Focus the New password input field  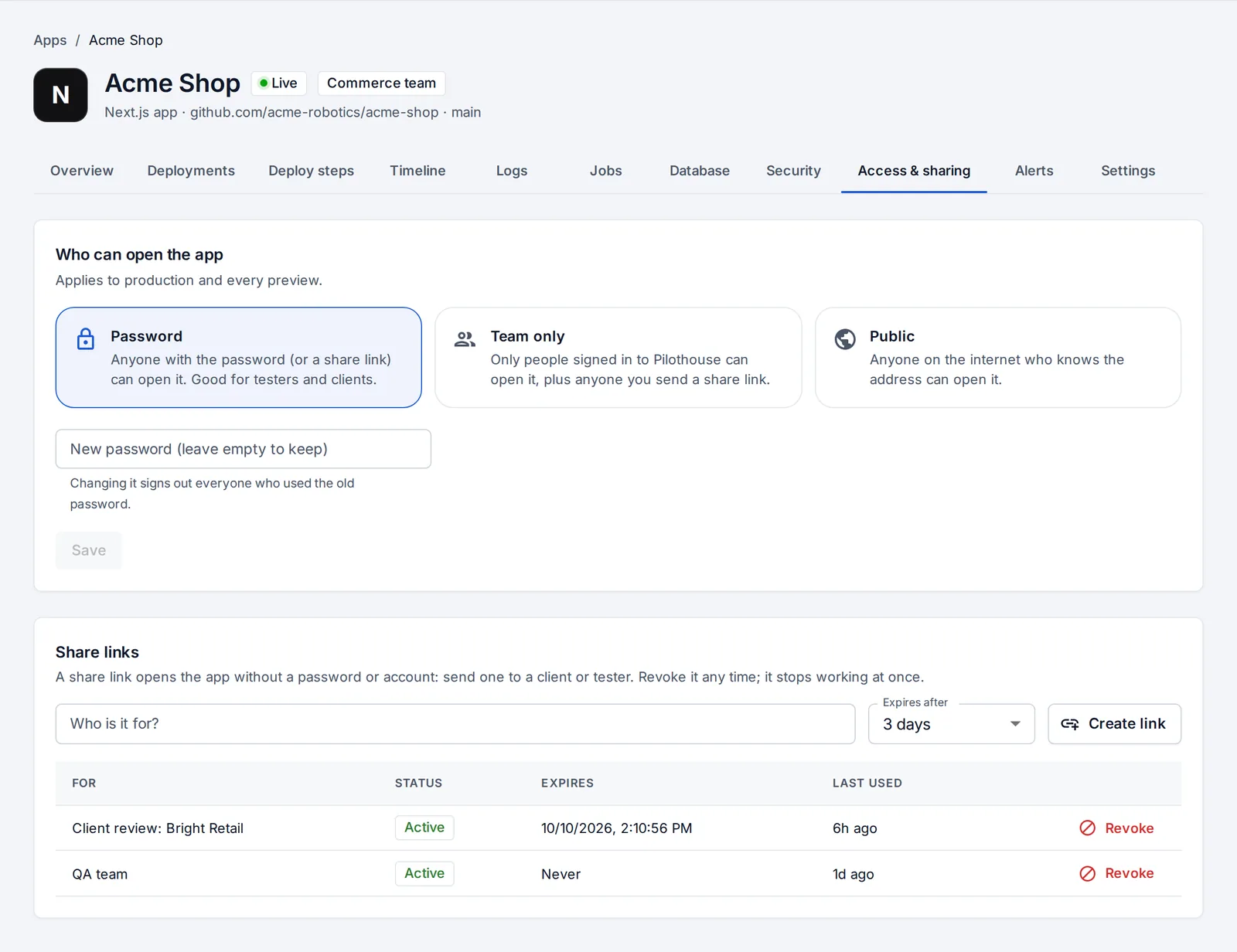pyautogui.click(x=244, y=449)
